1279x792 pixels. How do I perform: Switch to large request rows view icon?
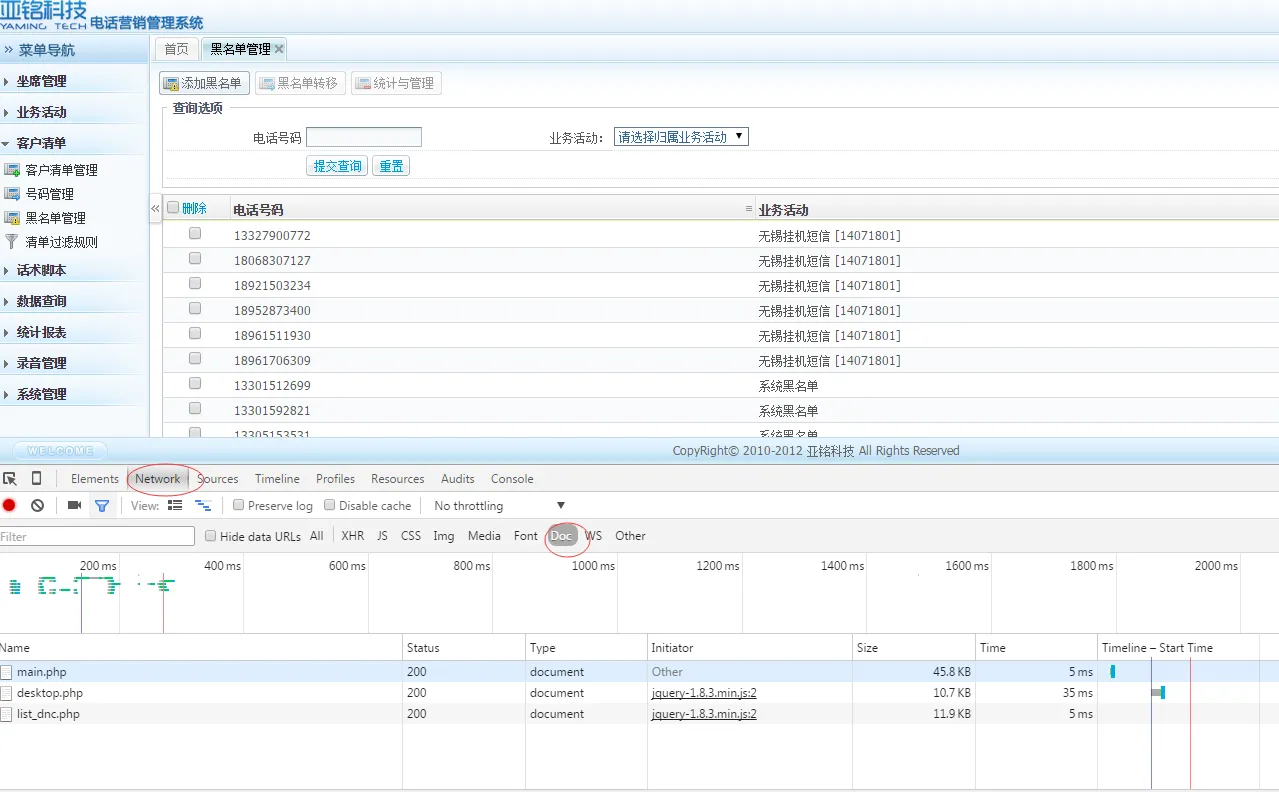[x=175, y=506]
